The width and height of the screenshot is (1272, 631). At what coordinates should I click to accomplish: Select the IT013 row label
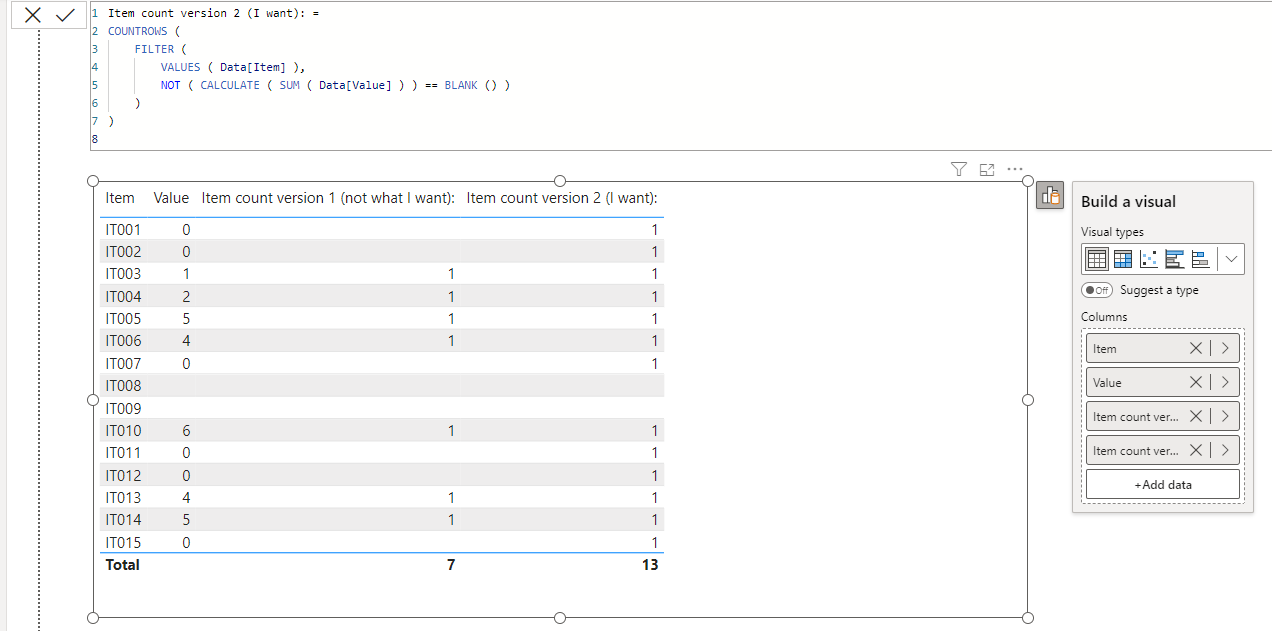123,498
